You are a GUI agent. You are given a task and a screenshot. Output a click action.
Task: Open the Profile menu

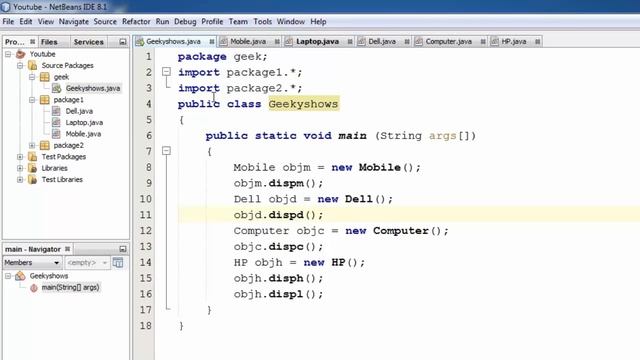(x=212, y=22)
